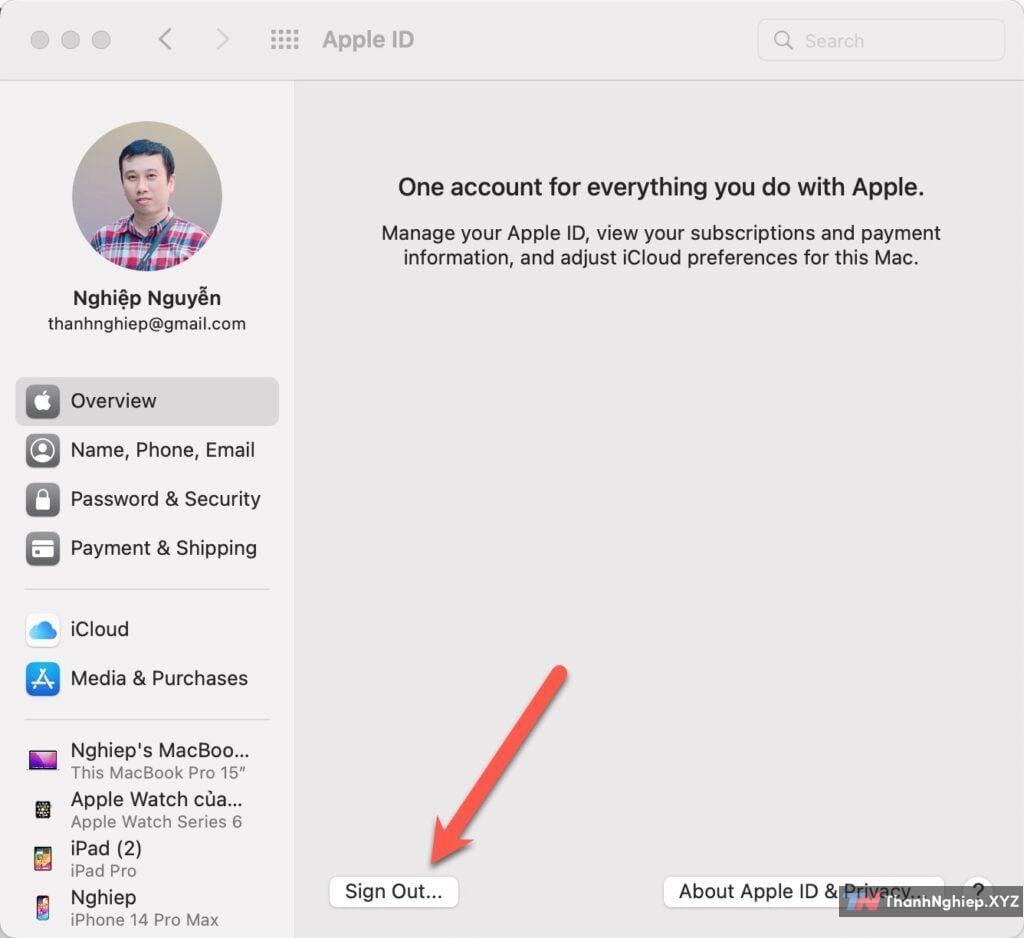This screenshot has height=938, width=1024.
Task: Go forward with the right chevron
Action: (x=222, y=39)
